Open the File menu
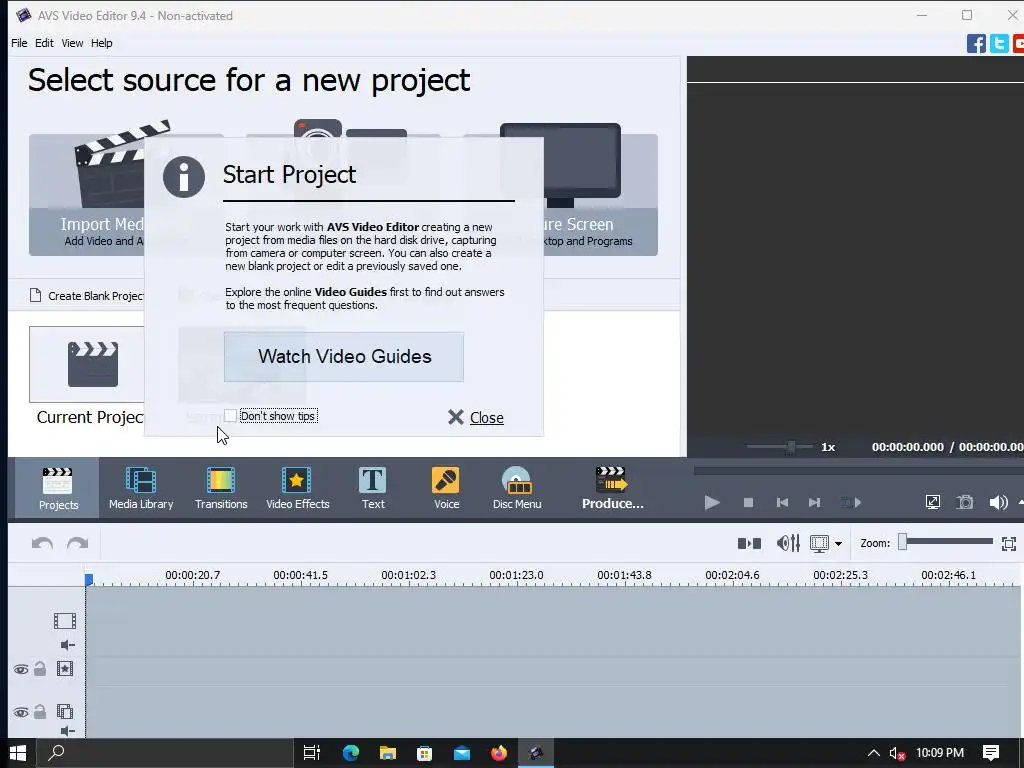Image resolution: width=1024 pixels, height=768 pixels. tap(19, 43)
